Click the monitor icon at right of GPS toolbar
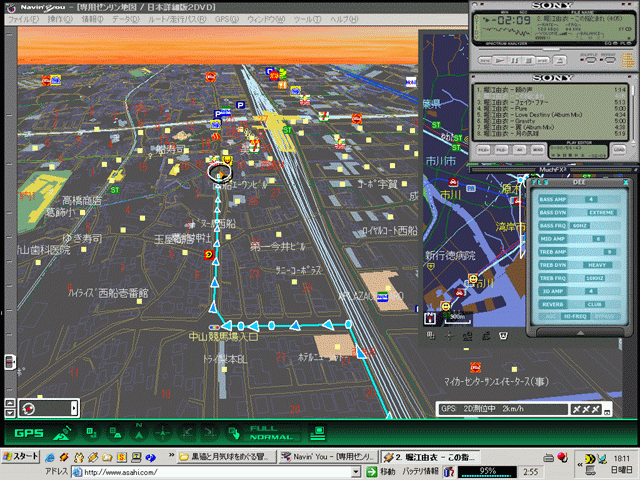 318,433
